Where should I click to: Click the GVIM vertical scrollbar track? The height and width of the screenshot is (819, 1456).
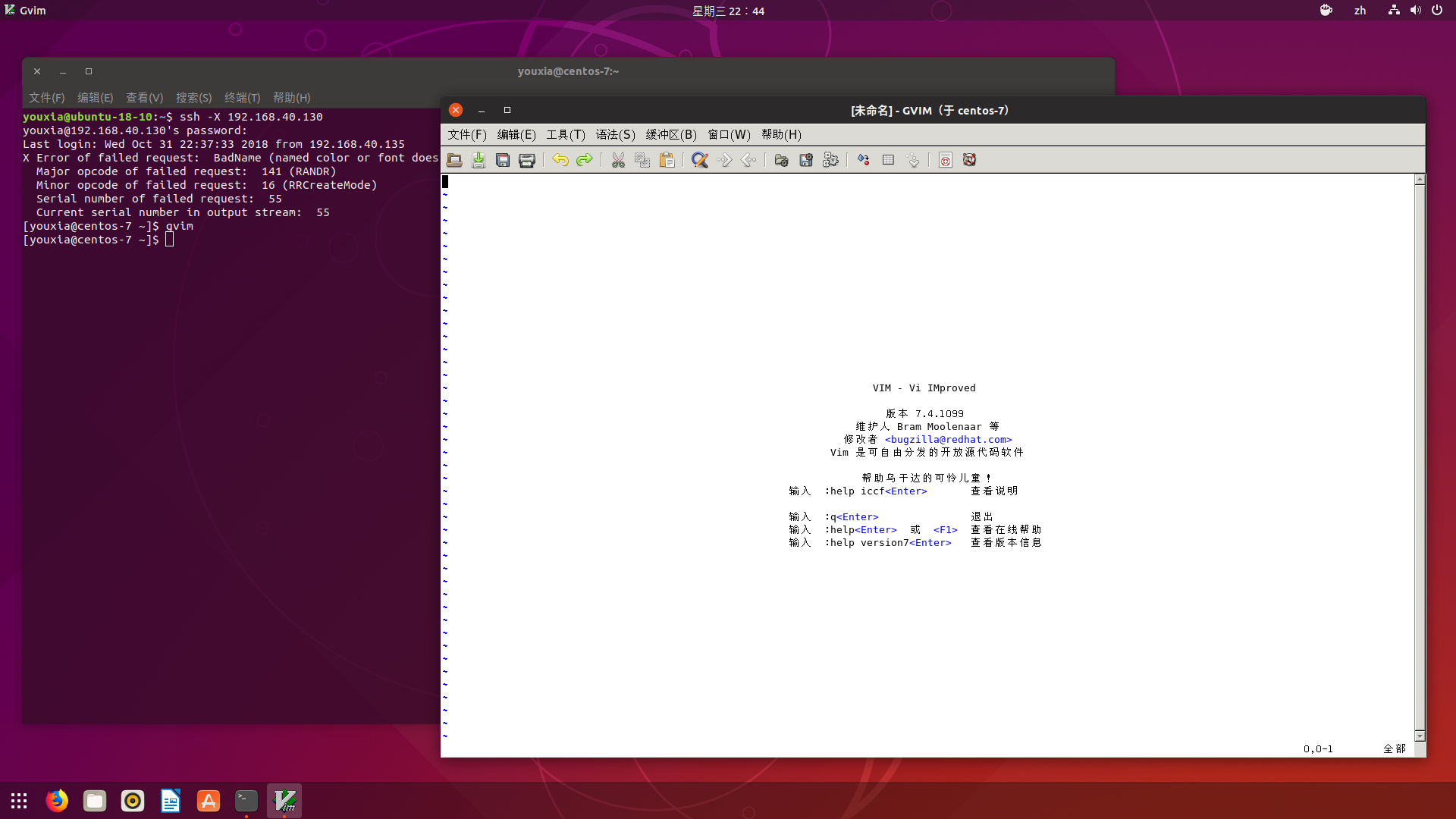click(1420, 458)
